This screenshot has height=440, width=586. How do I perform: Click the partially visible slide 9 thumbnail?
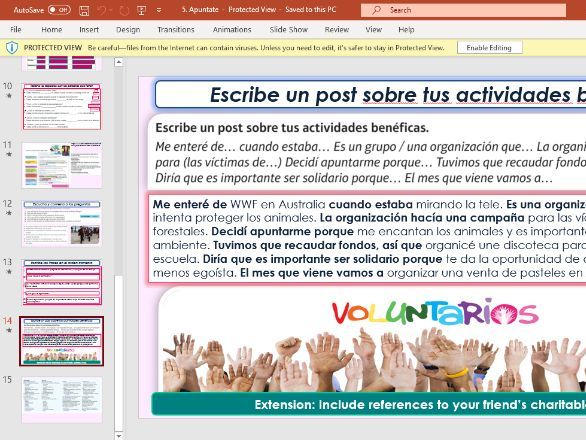point(62,63)
